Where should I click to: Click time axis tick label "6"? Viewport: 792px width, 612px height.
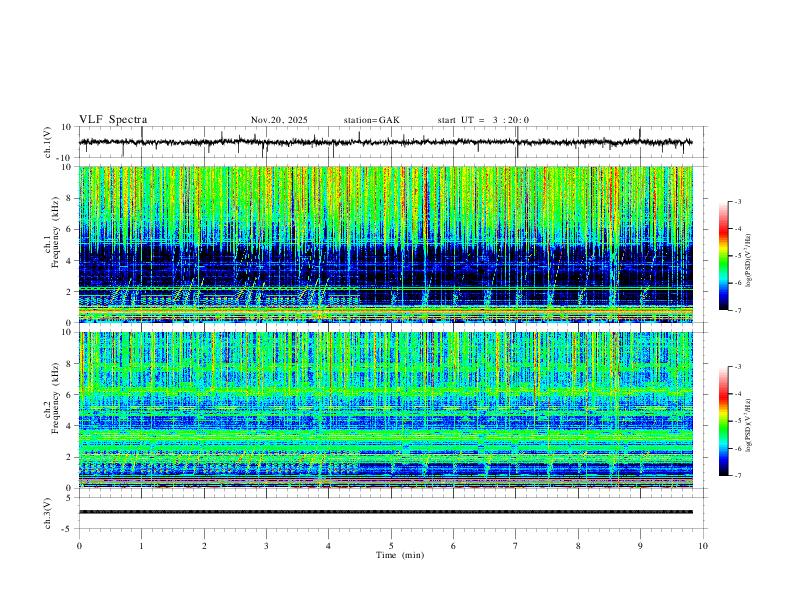point(453,546)
